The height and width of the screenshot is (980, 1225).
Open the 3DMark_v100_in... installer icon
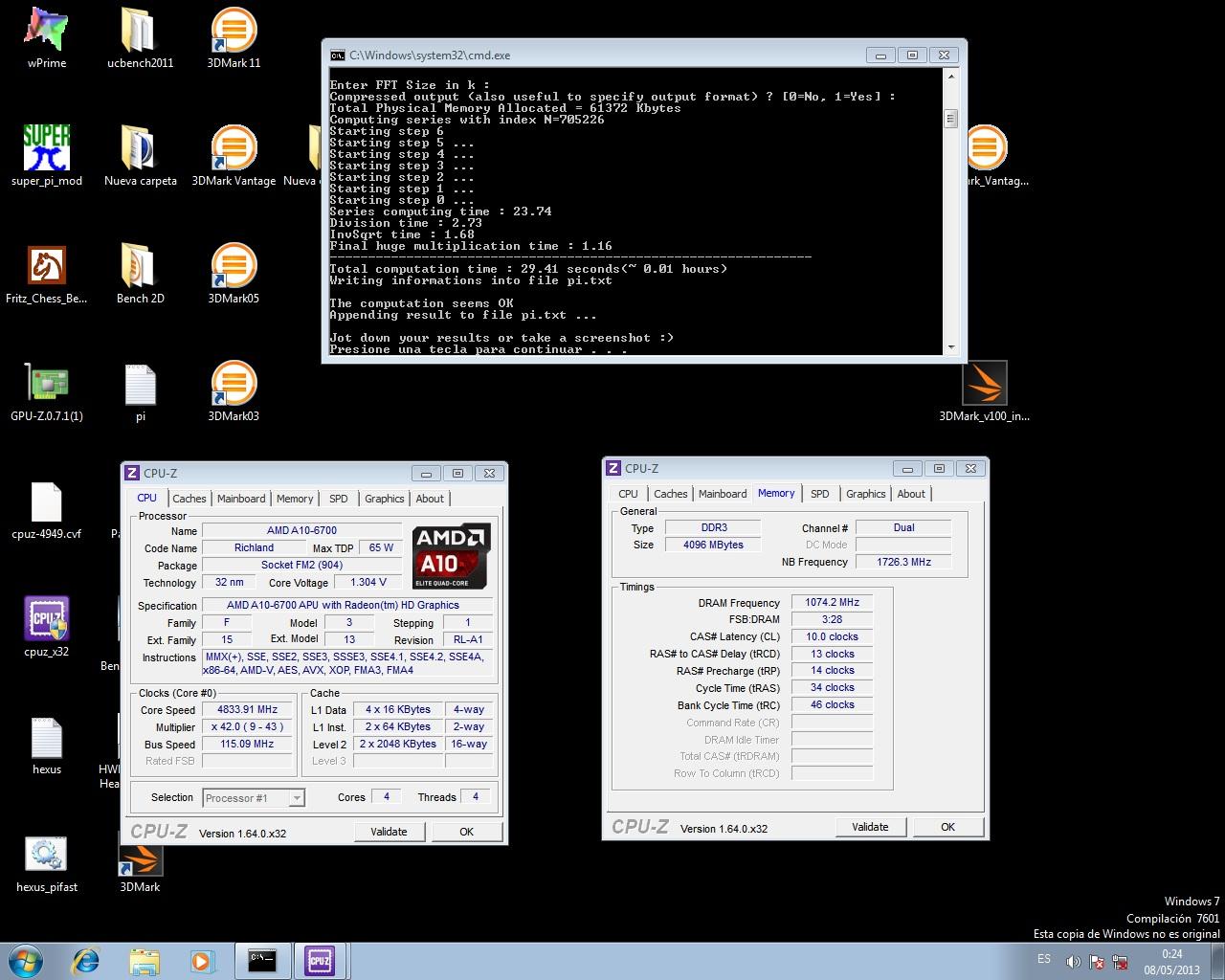(x=984, y=391)
